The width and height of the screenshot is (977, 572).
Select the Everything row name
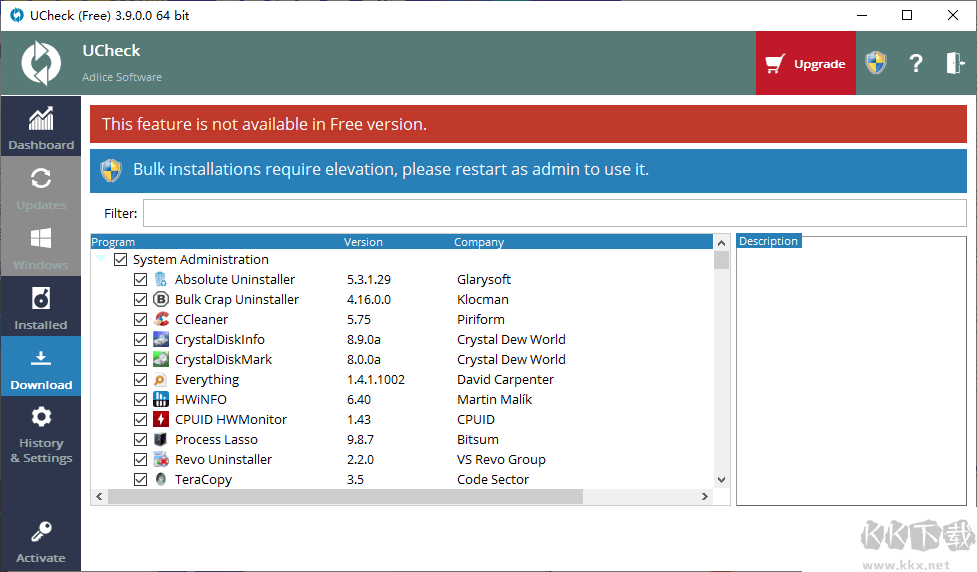pyautogui.click(x=207, y=379)
